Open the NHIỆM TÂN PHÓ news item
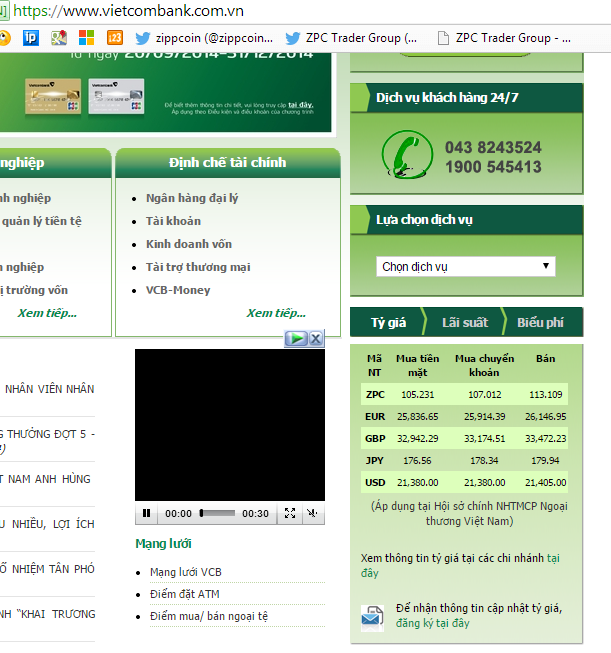 coord(47,569)
